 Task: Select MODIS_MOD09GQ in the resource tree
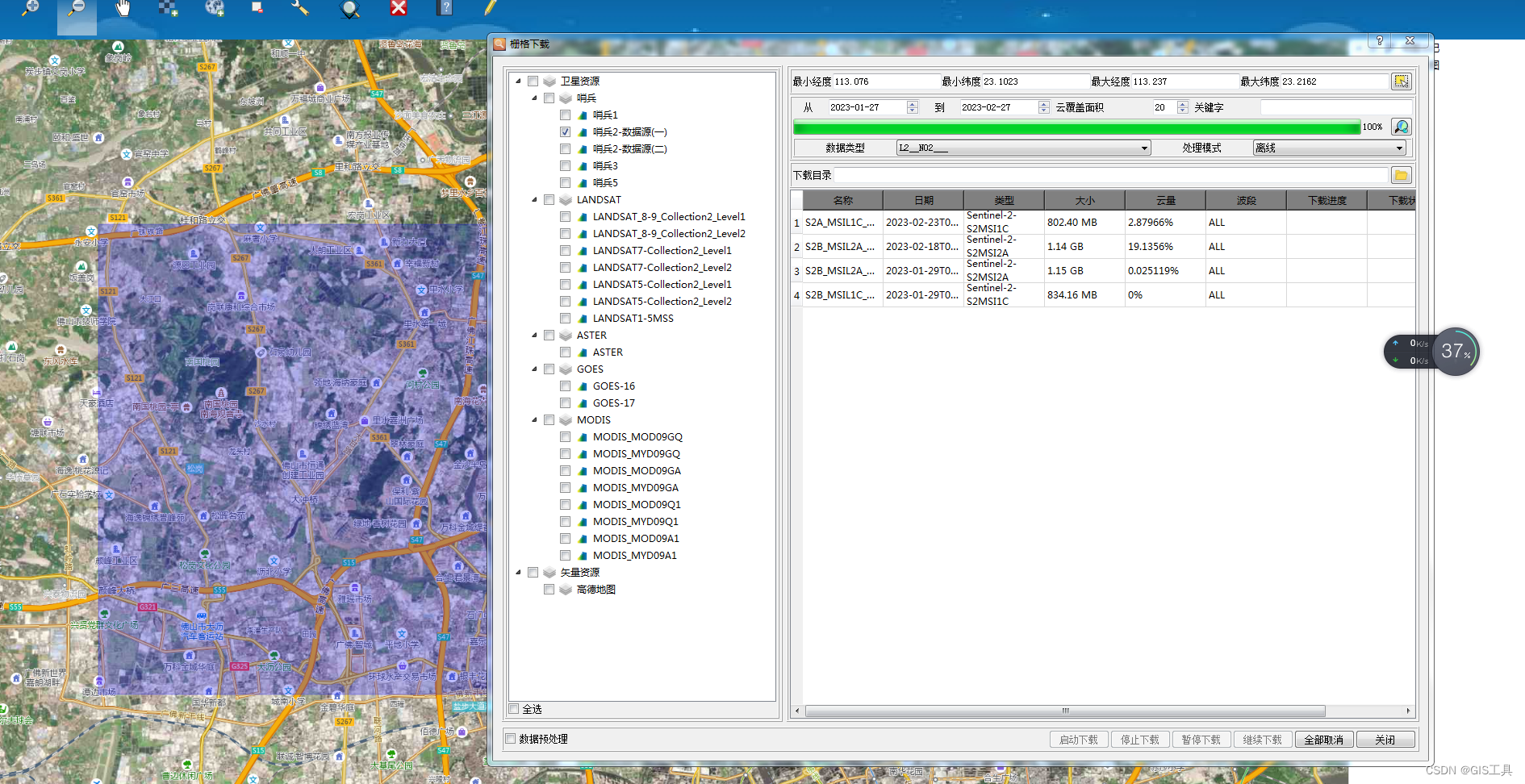coord(637,437)
